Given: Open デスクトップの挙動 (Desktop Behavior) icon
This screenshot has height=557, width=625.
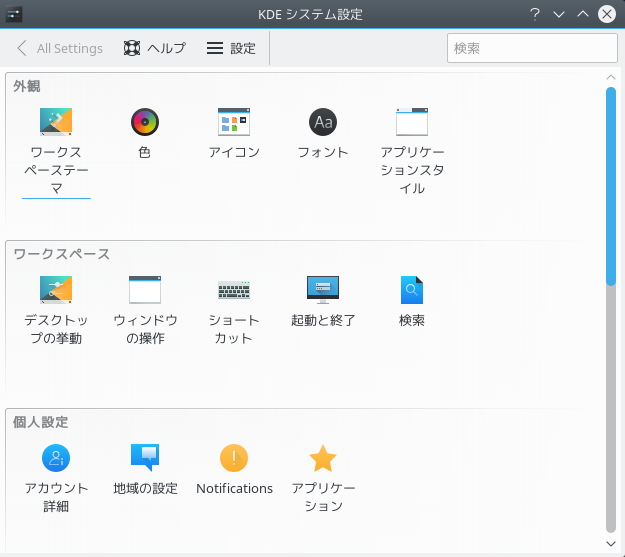Looking at the screenshot, I should (56, 290).
